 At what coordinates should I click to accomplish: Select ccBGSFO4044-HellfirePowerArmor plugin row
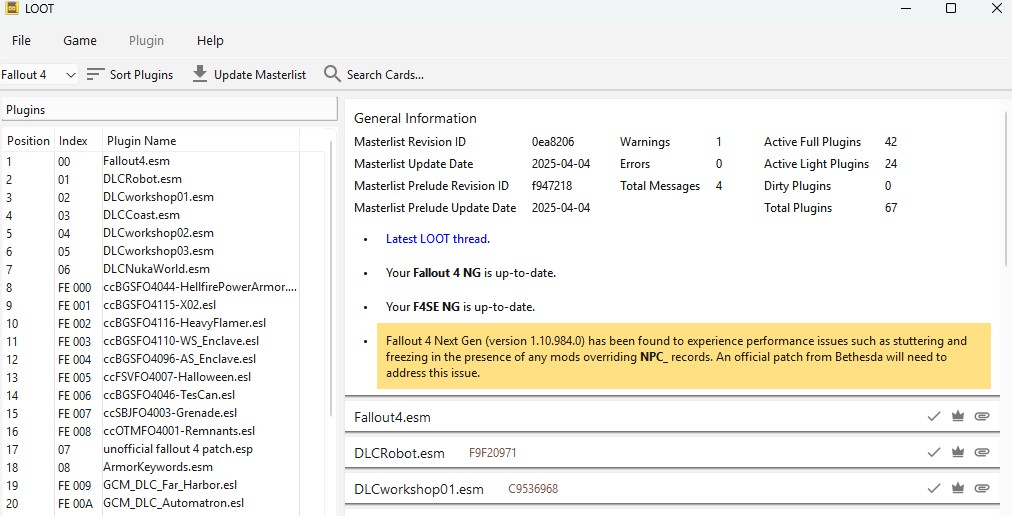tap(151, 287)
